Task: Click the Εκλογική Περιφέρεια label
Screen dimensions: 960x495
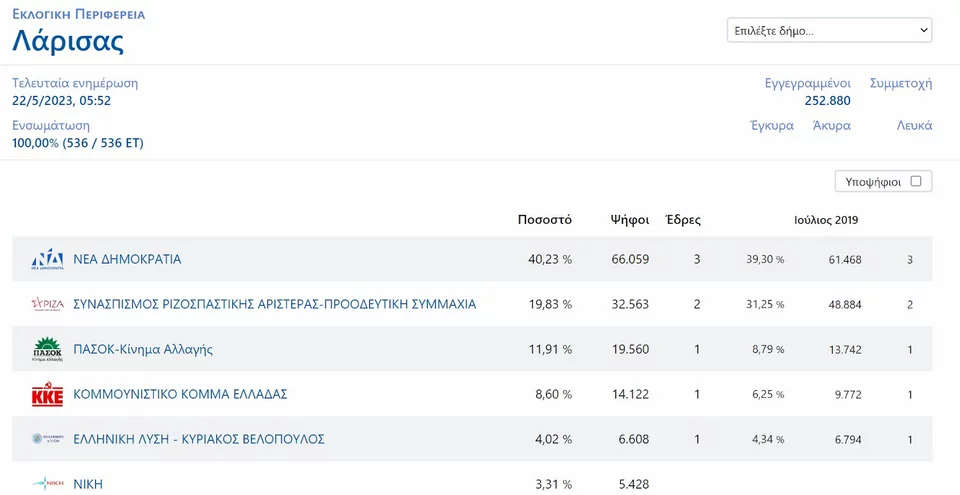Action: [79, 13]
